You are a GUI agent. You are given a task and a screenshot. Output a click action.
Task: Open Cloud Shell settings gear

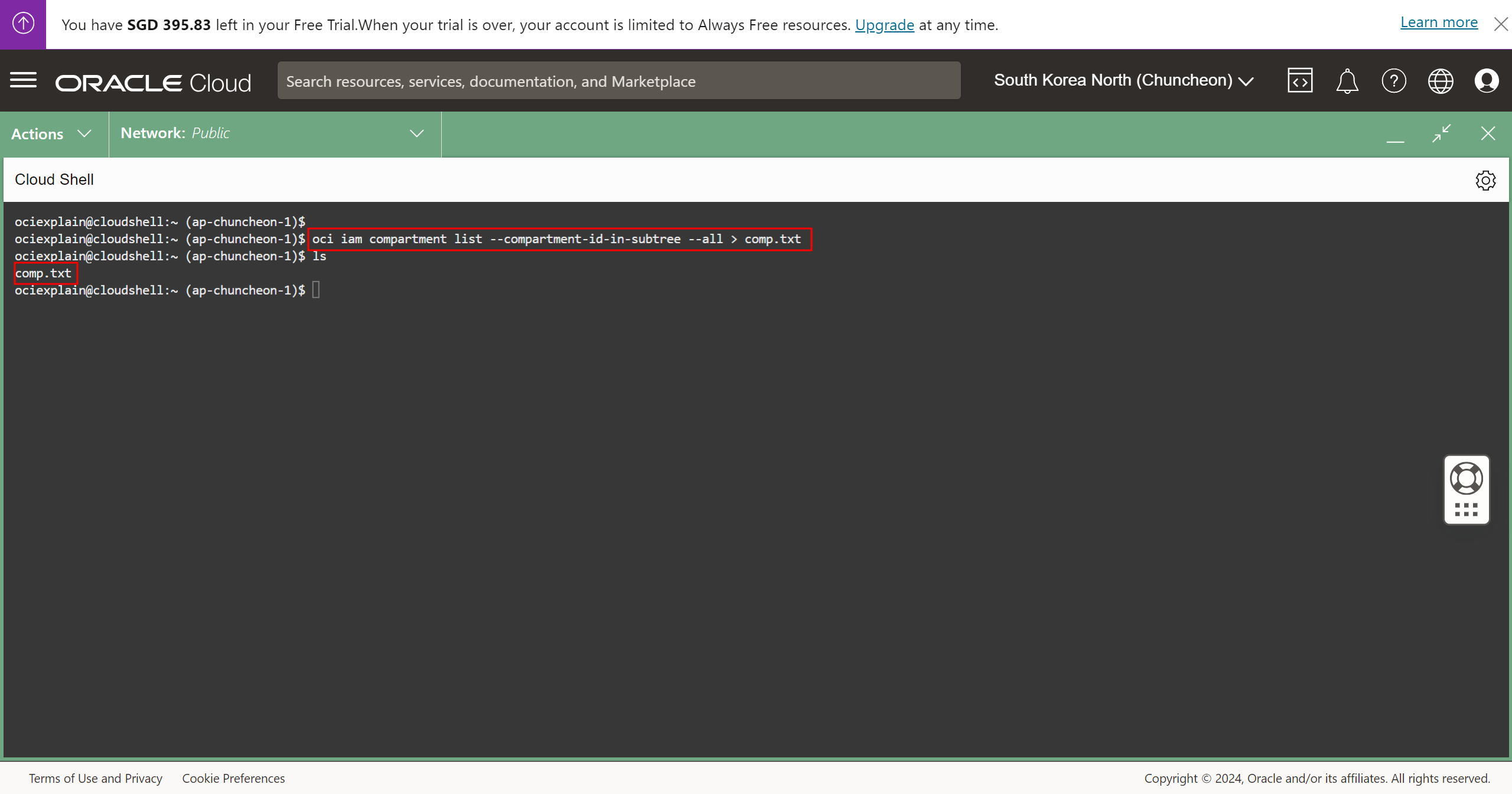[1485, 180]
